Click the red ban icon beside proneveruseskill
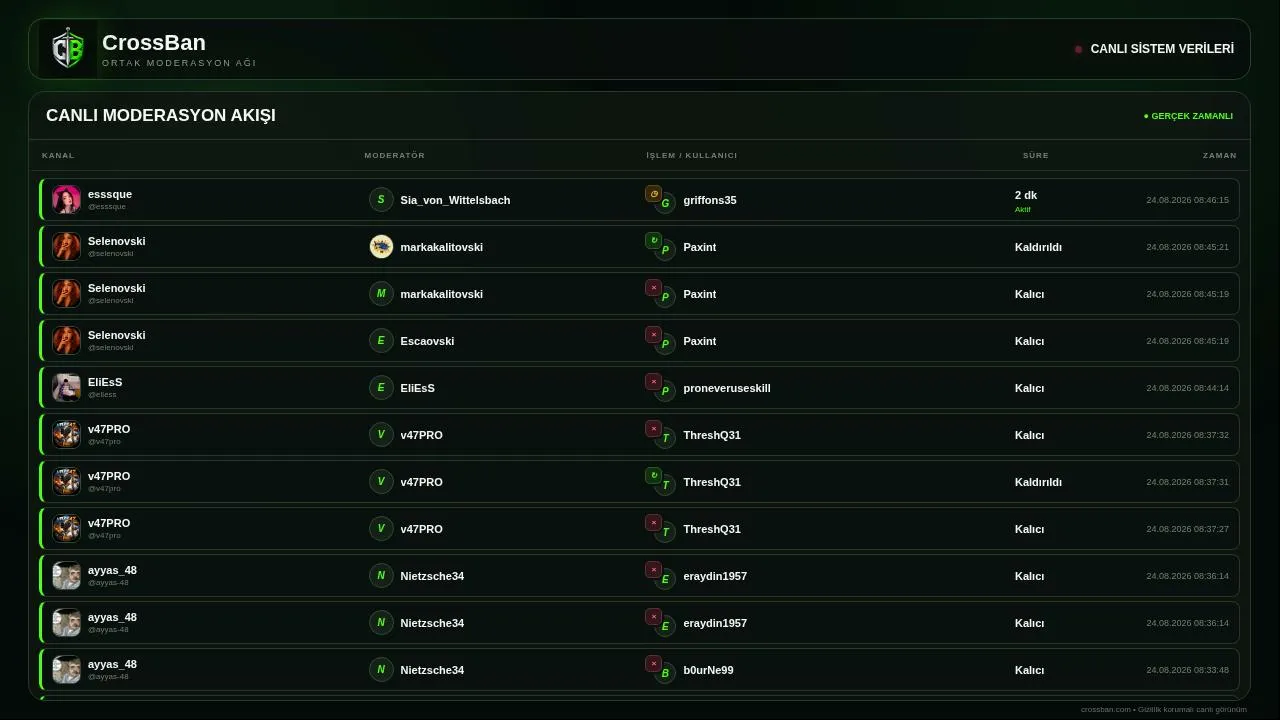 pyautogui.click(x=653, y=382)
